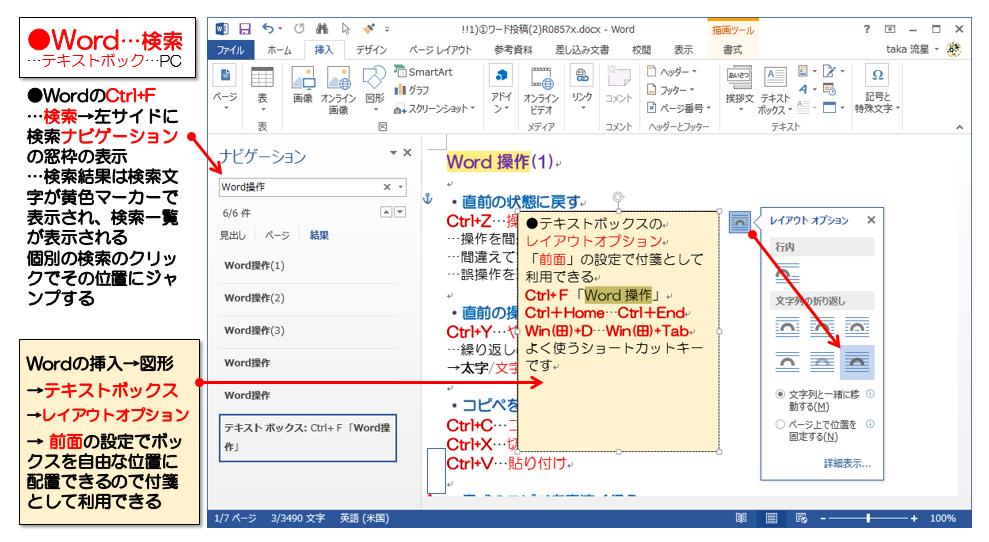Select search result Word操作(1)
Image resolution: width=989 pixels, height=542 pixels.
(x=308, y=266)
